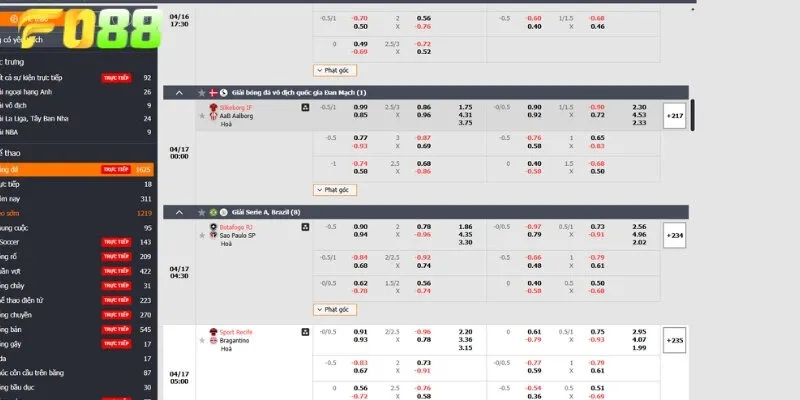800x400 pixels.
Task: Favorite the Botafogo RJ vs Sao Paulo match
Action: click(202, 235)
